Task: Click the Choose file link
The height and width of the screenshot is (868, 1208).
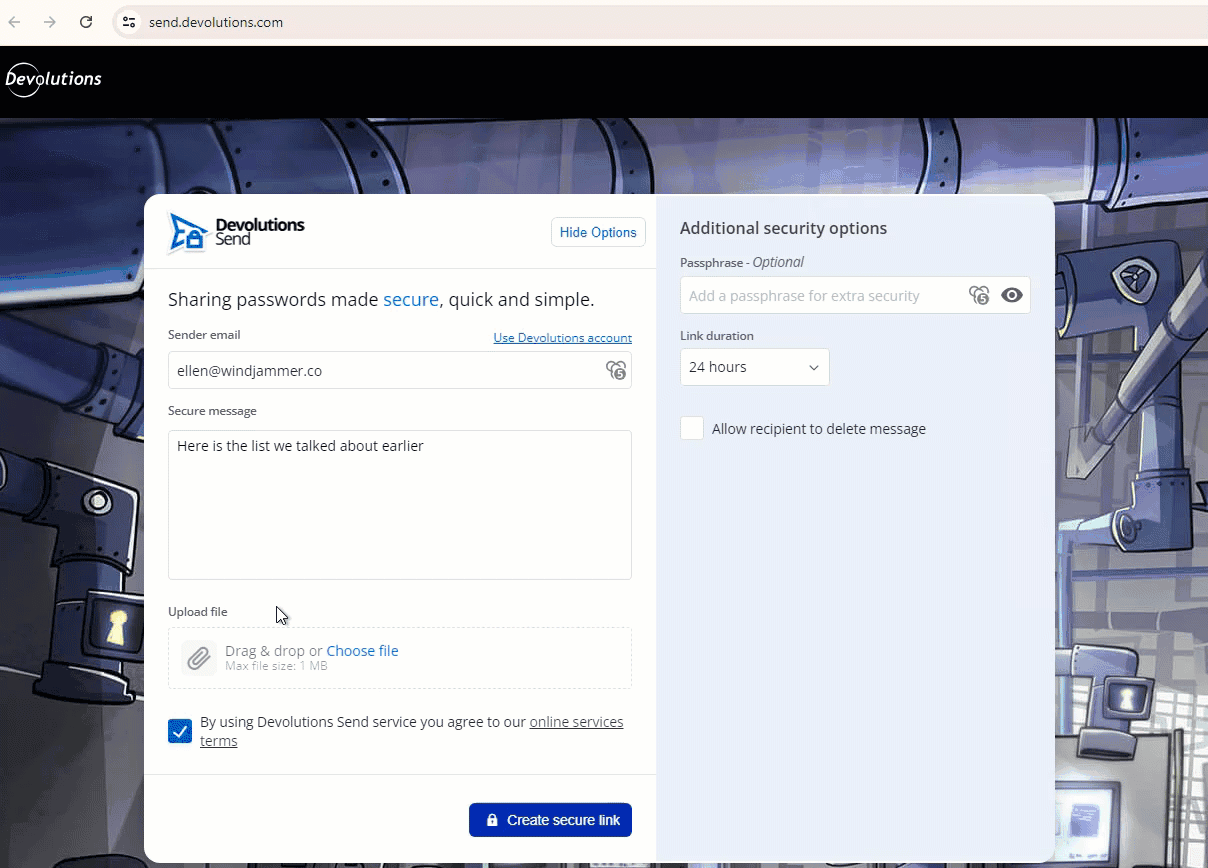Action: coord(362,651)
